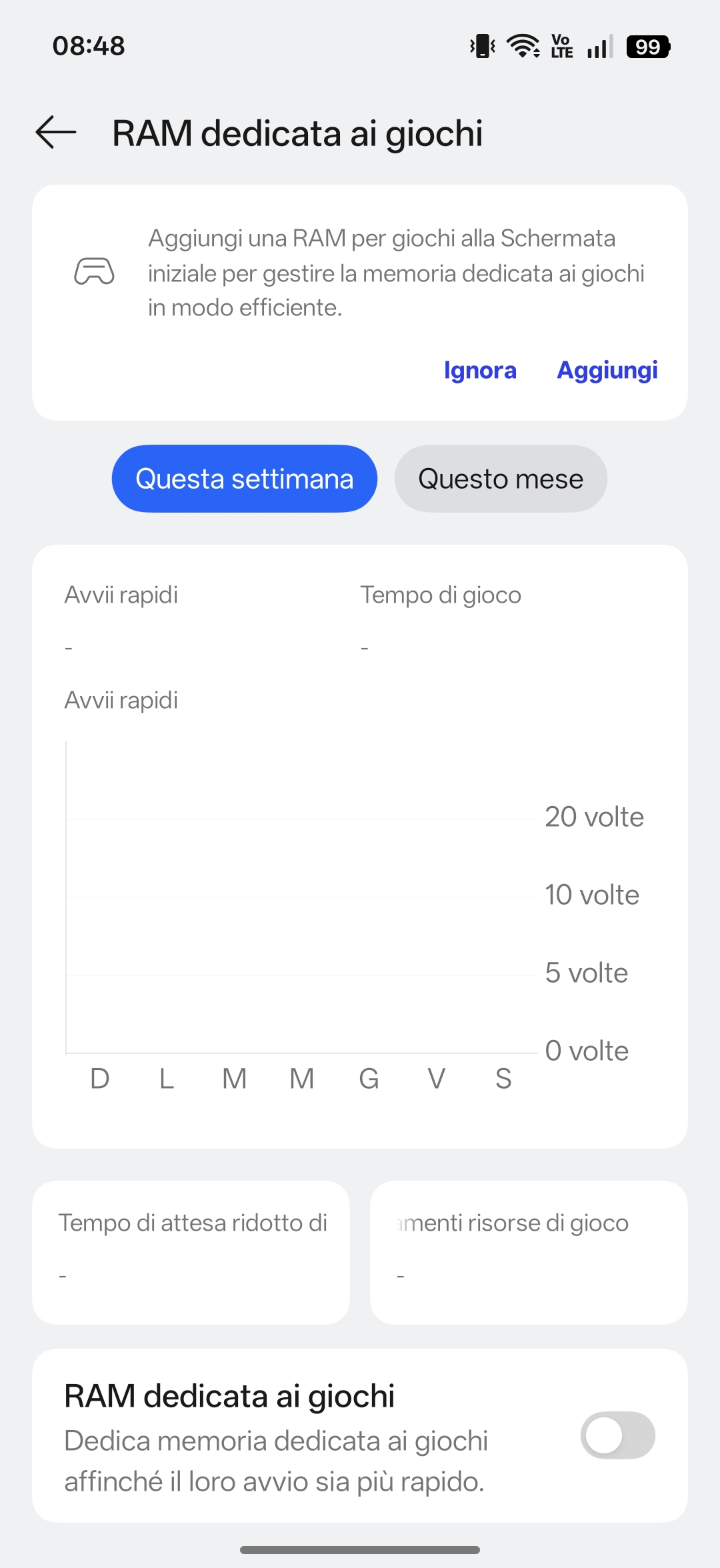Tap the 20 volte chart axis label

594,817
